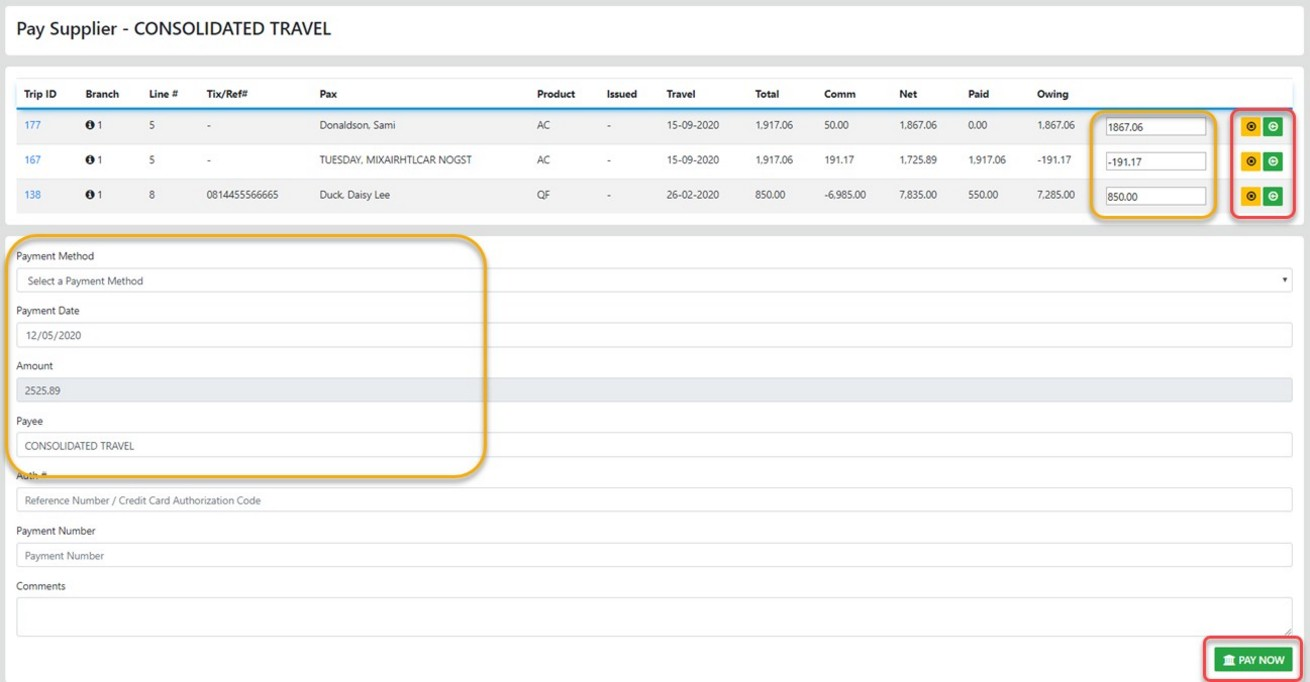Click green C icon for trip 177
1310x682 pixels.
[x=1272, y=127]
